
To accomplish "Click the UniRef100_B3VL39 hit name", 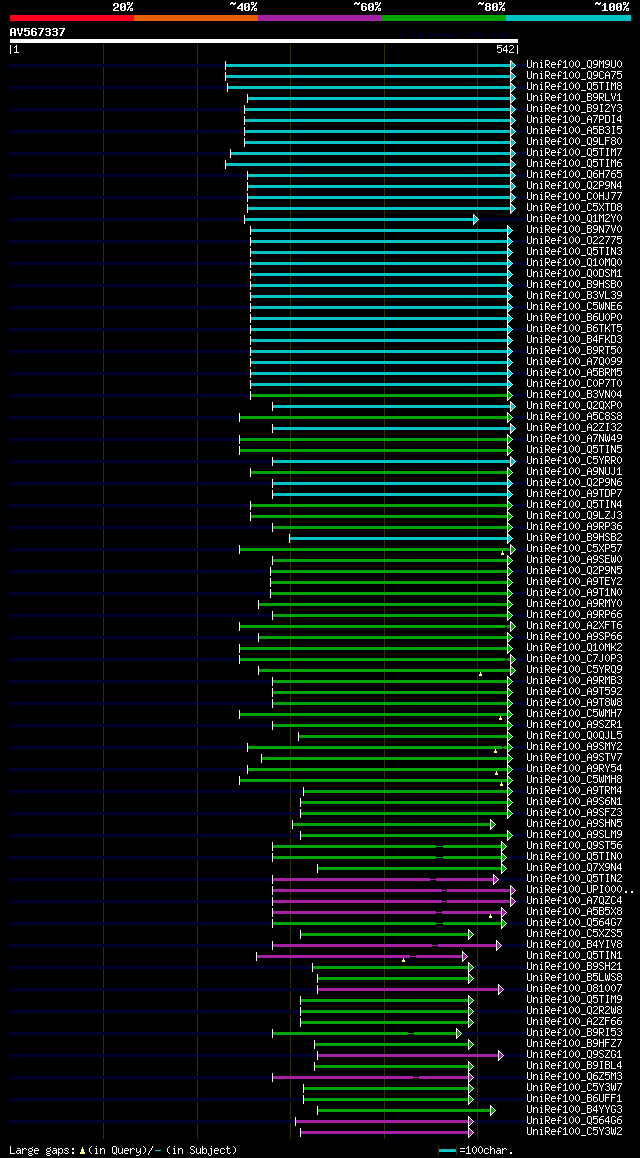I will tap(574, 295).
